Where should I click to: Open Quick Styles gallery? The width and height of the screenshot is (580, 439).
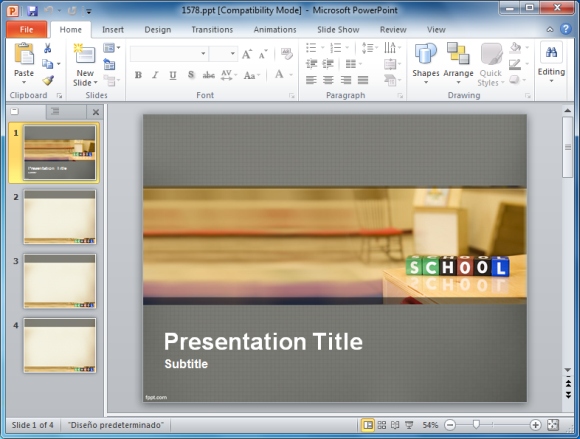pyautogui.click(x=490, y=64)
